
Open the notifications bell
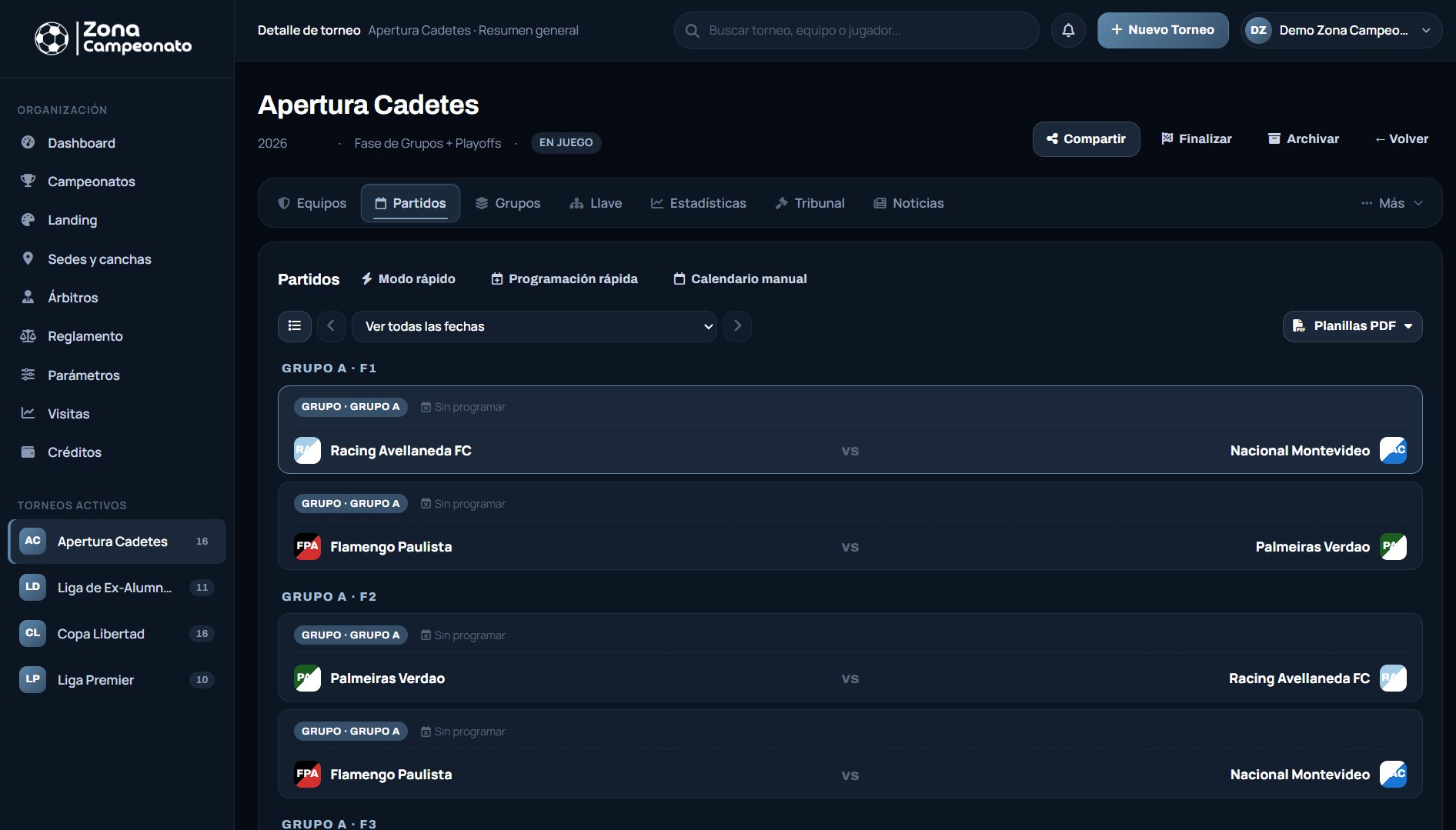(1068, 30)
